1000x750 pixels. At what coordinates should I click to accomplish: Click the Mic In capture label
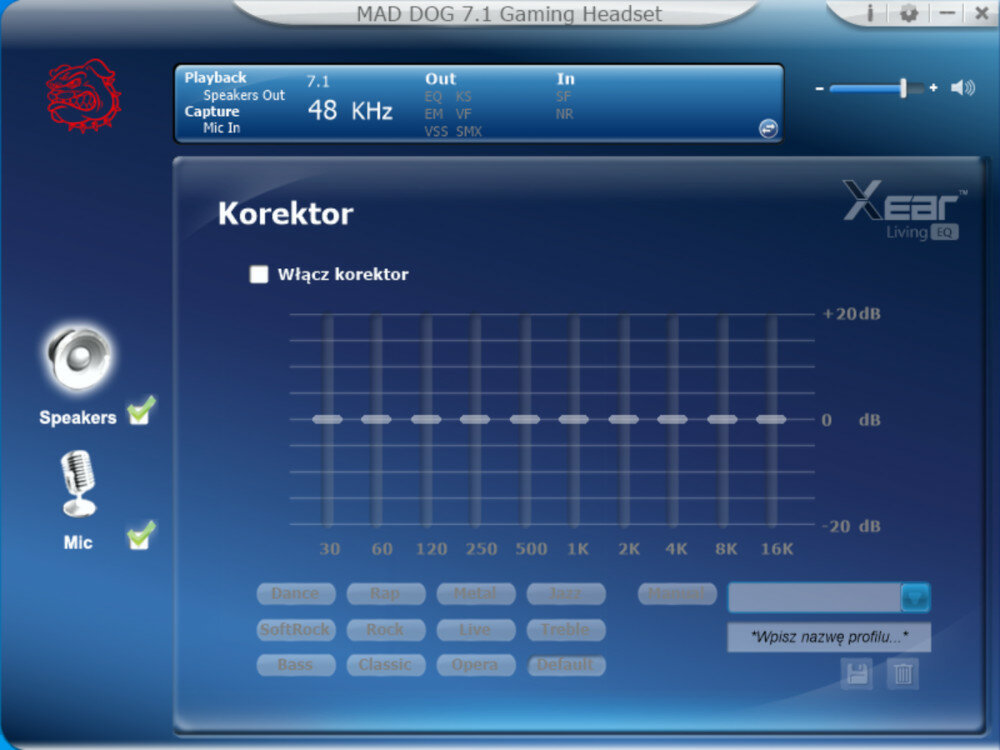click(221, 128)
